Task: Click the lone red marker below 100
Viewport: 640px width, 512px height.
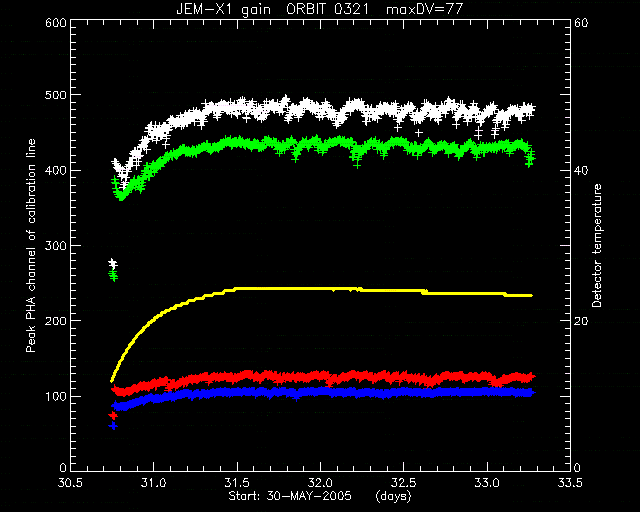Action: pyautogui.click(x=113, y=416)
